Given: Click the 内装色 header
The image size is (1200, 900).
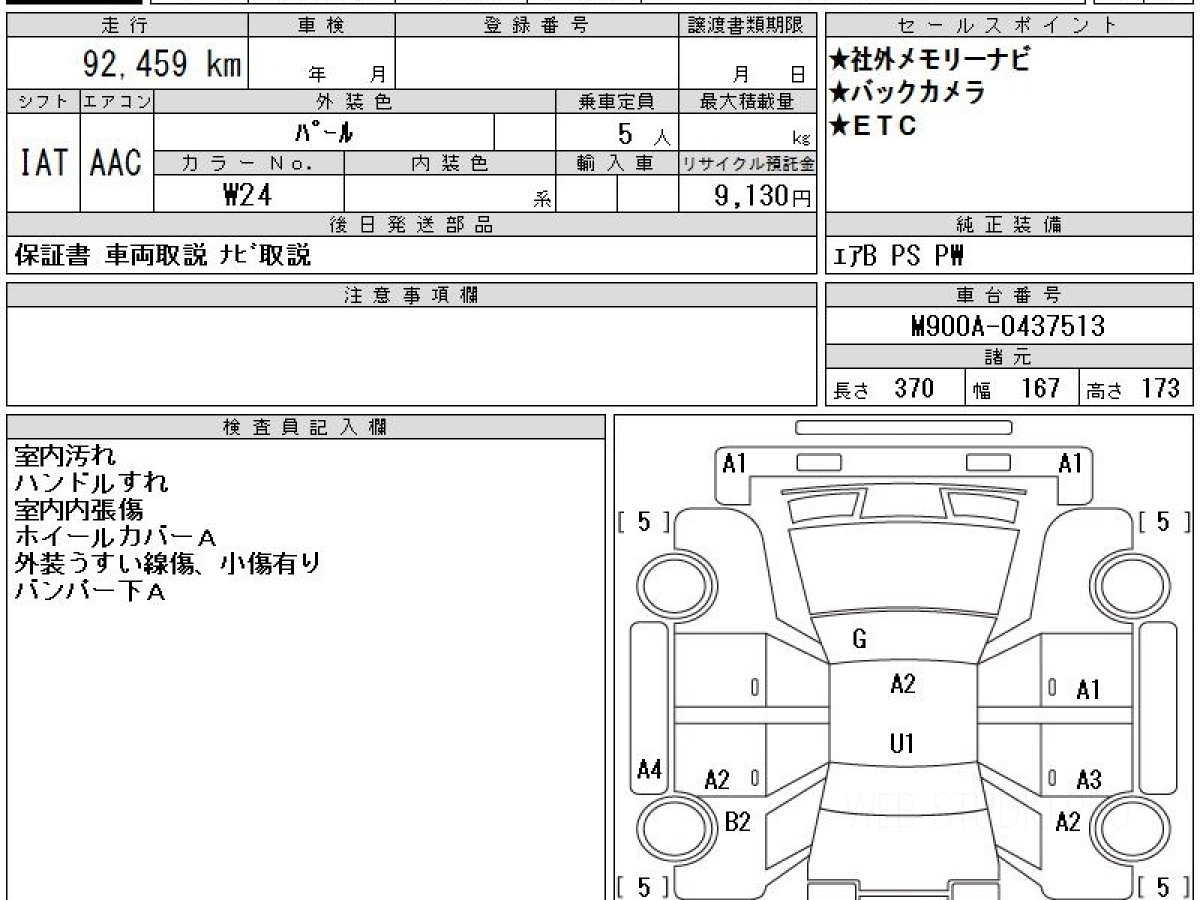Looking at the screenshot, I should coord(450,164).
